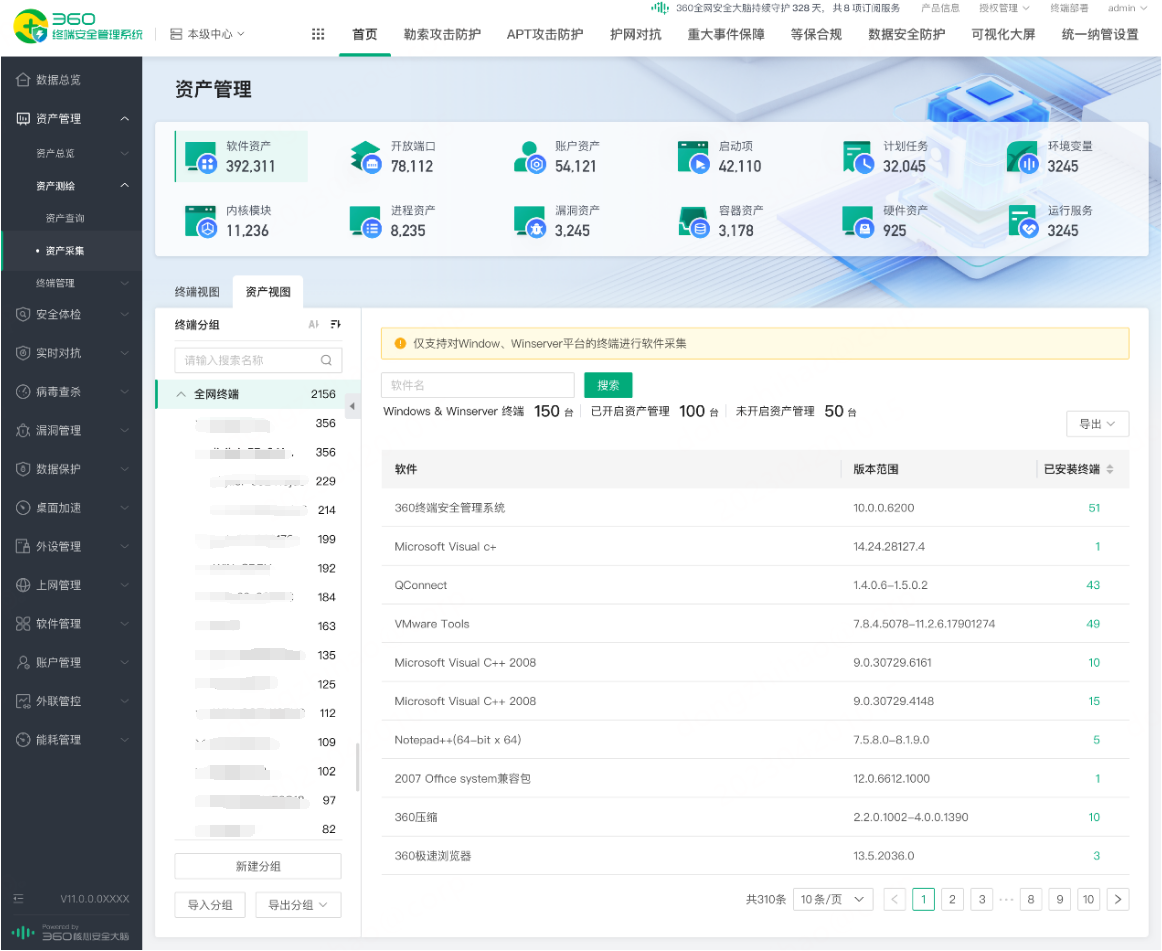Open the APT攻击防护 navigation tab

545,34
